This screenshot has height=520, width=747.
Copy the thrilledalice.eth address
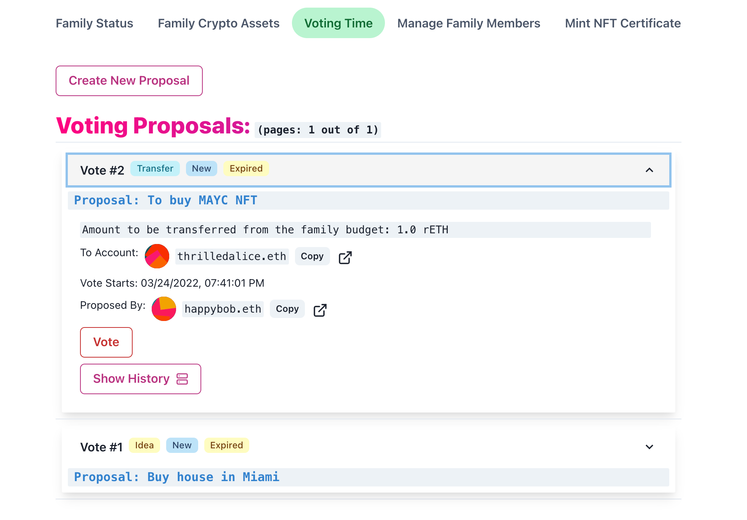tap(312, 256)
